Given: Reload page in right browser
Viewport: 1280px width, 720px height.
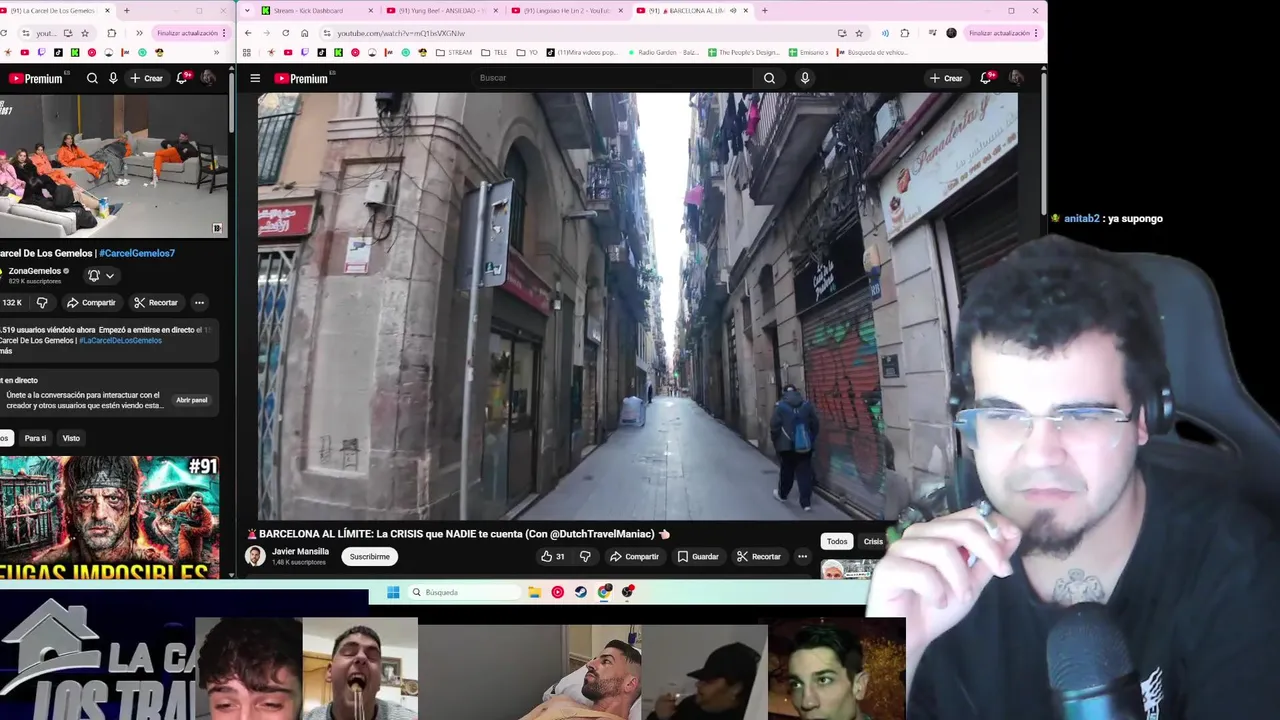Looking at the screenshot, I should click(285, 33).
